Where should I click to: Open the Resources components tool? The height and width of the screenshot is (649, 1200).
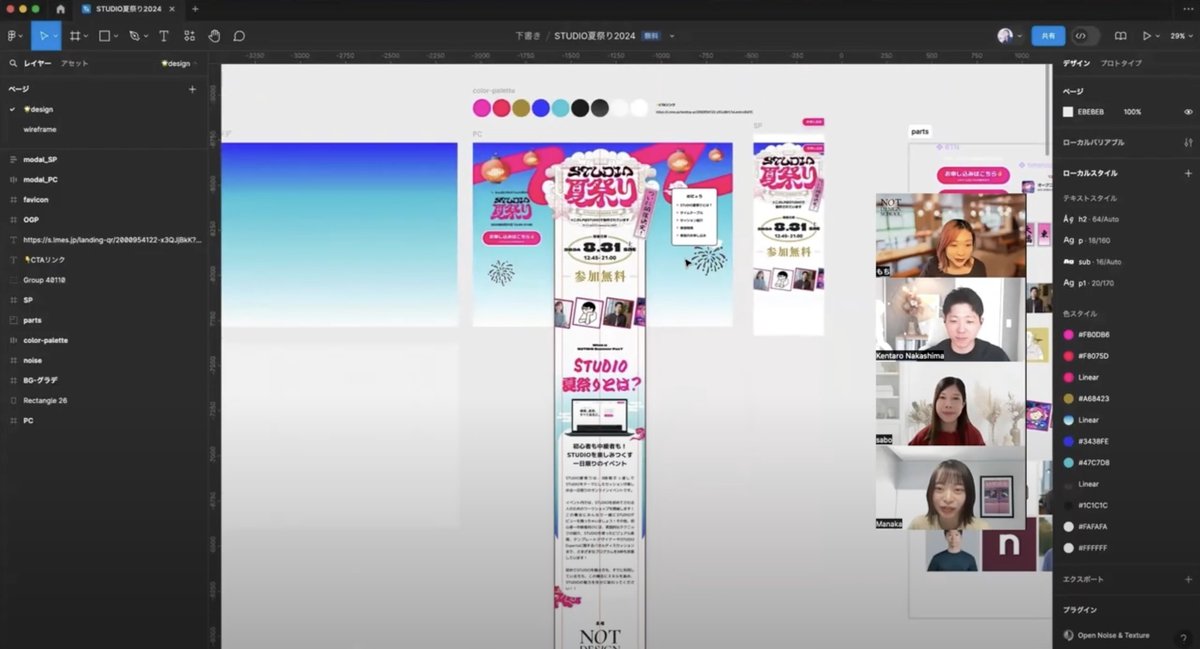click(189, 36)
